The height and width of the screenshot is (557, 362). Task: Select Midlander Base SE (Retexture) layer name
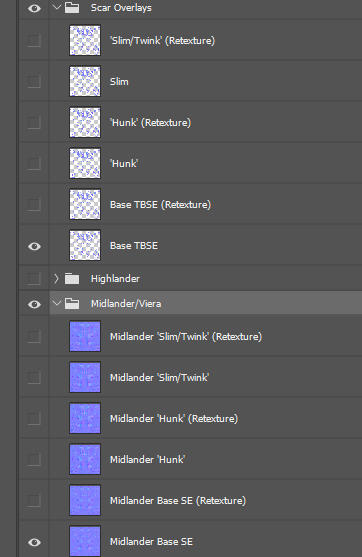pyautogui.click(x=178, y=501)
